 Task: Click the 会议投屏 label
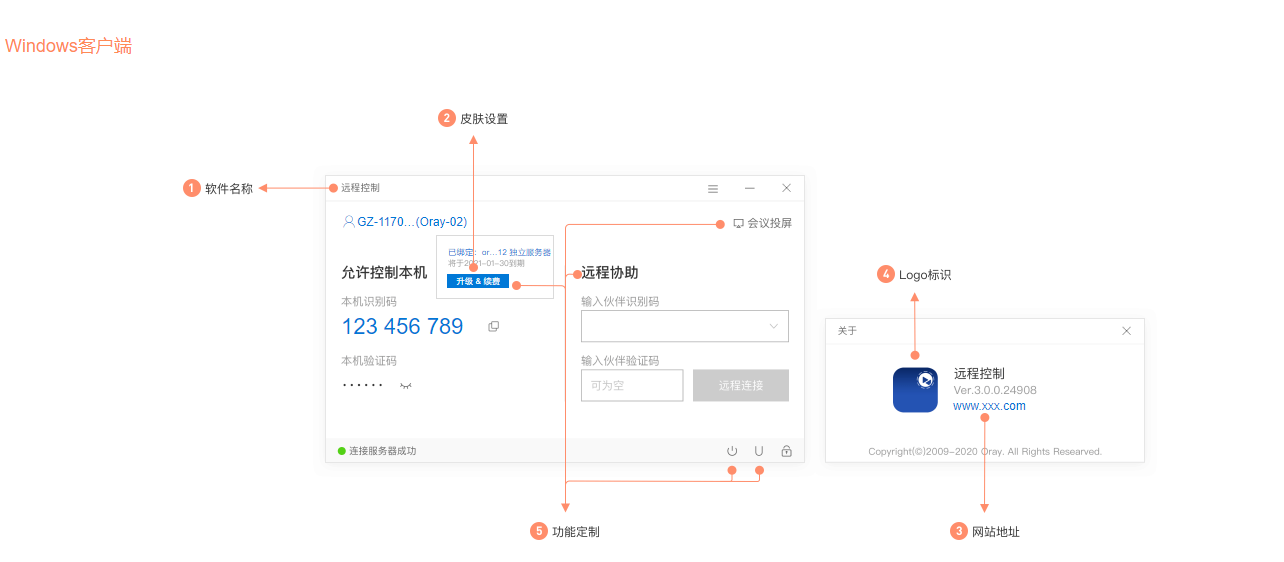(769, 223)
